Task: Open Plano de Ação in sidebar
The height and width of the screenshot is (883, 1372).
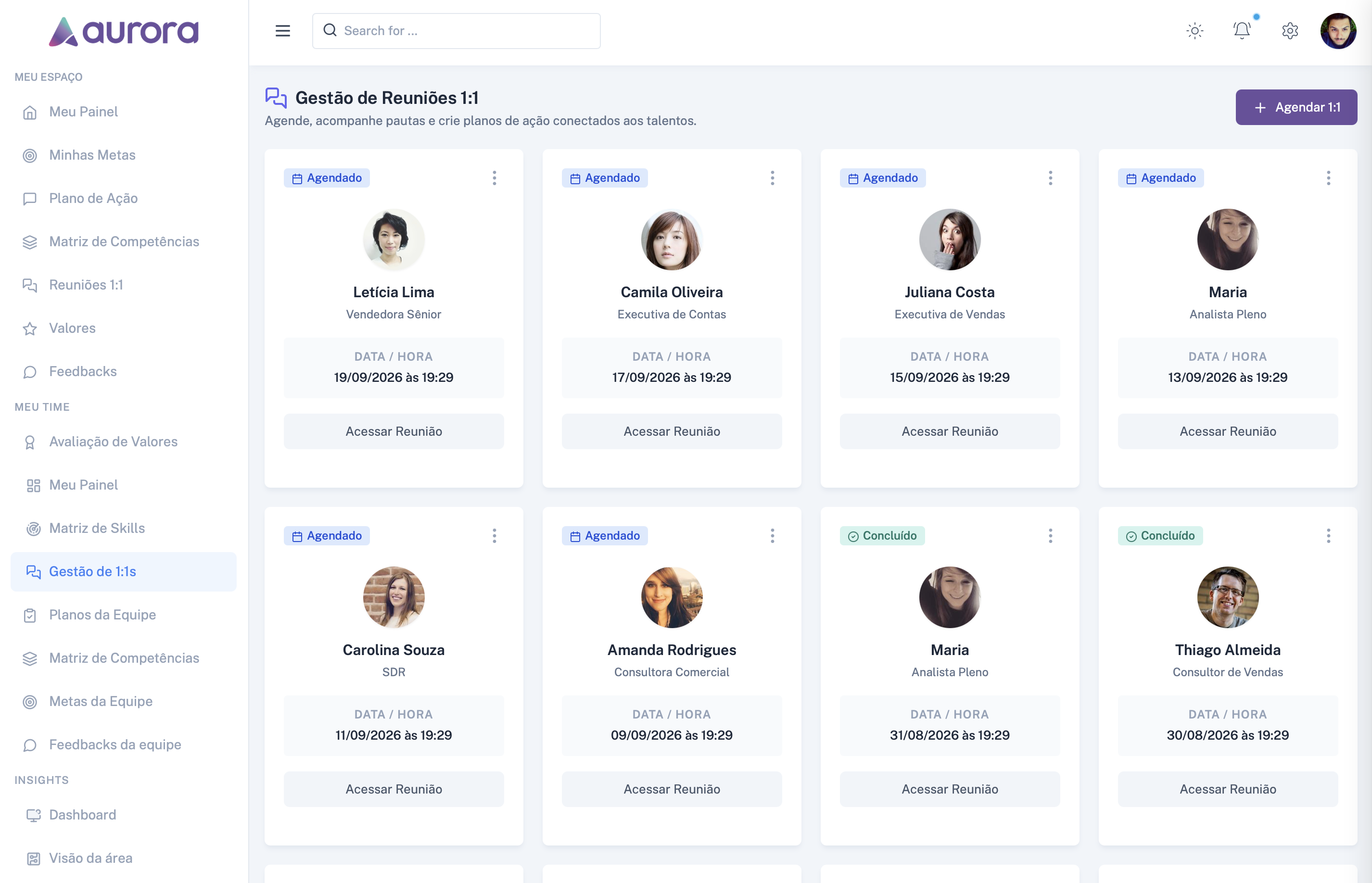Action: point(124,199)
